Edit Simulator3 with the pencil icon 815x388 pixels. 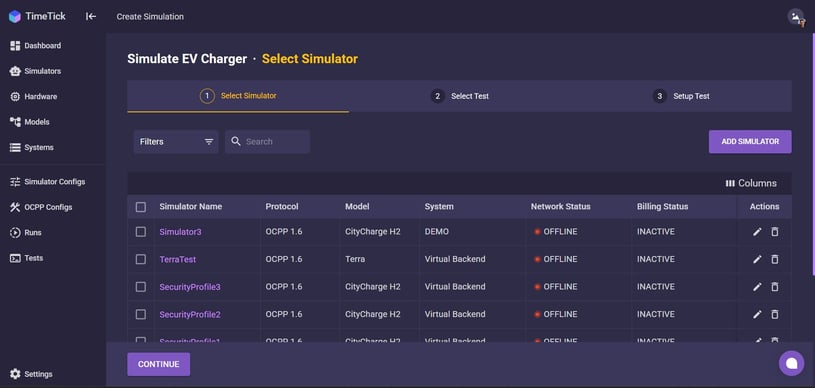(757, 232)
